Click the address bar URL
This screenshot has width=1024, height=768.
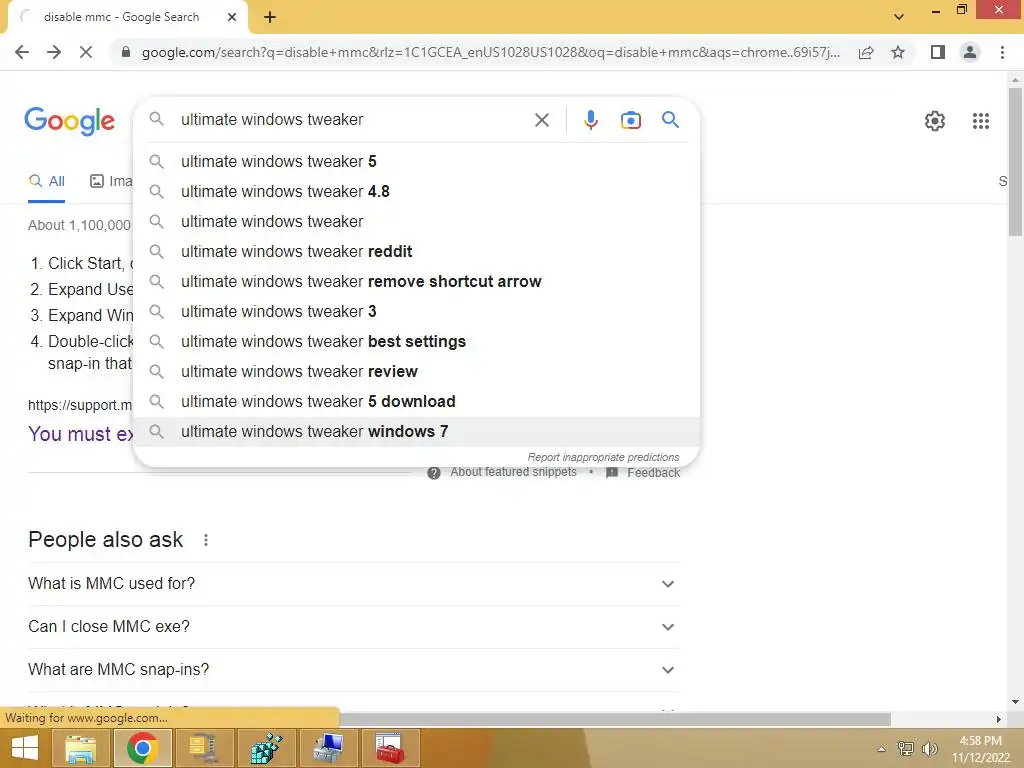490,52
